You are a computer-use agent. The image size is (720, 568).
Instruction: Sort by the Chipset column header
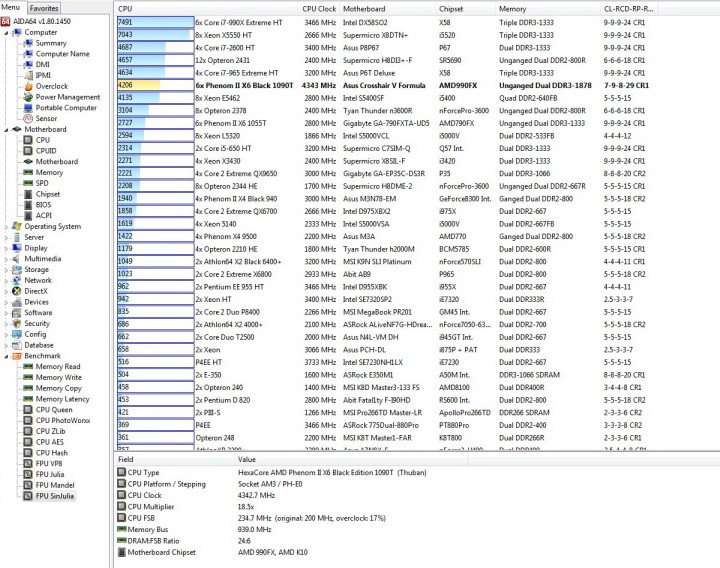[x=466, y=9]
